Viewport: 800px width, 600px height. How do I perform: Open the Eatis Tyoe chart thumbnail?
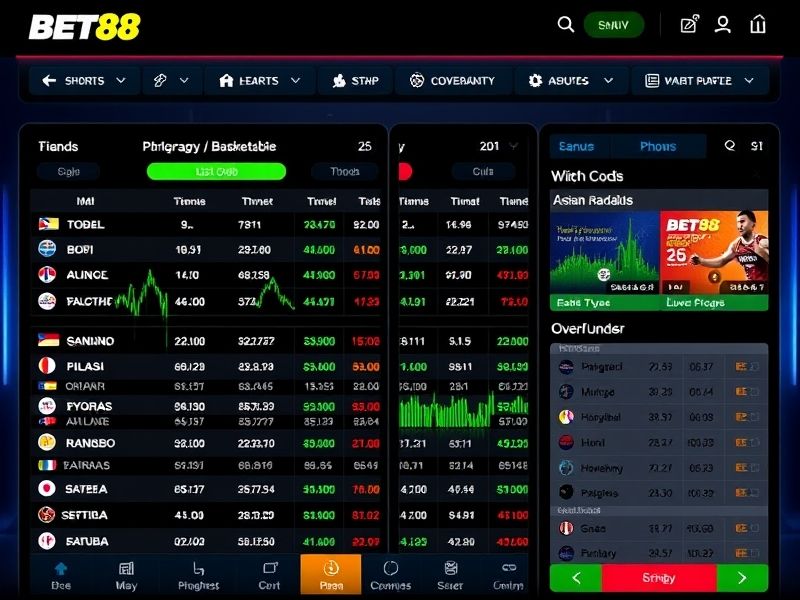click(605, 253)
